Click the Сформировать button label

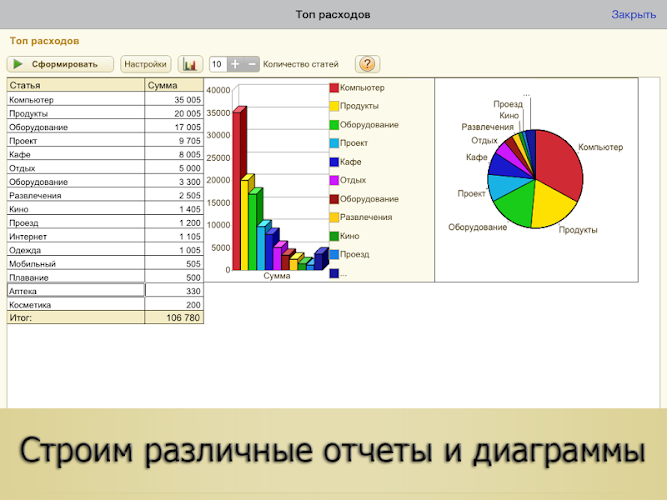click(65, 64)
